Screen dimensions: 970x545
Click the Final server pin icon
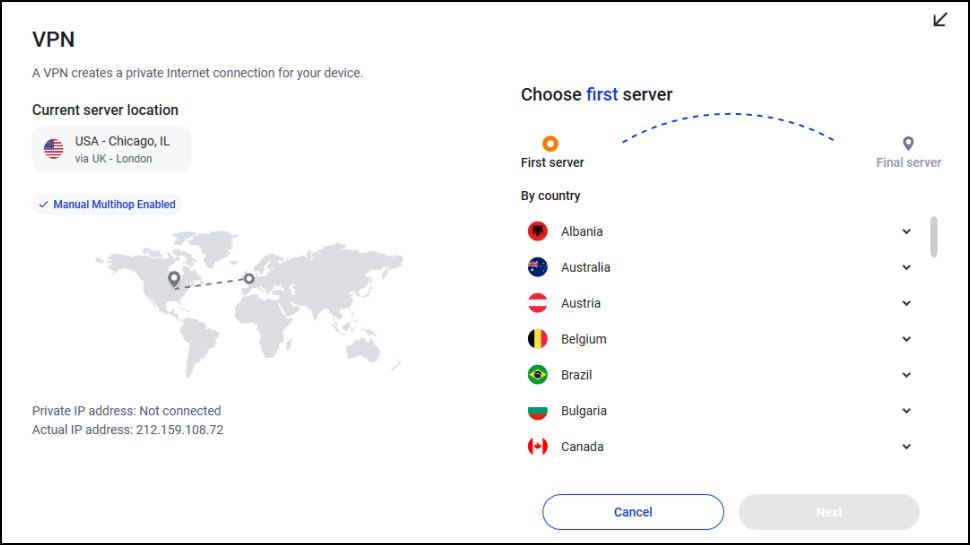[x=908, y=144]
